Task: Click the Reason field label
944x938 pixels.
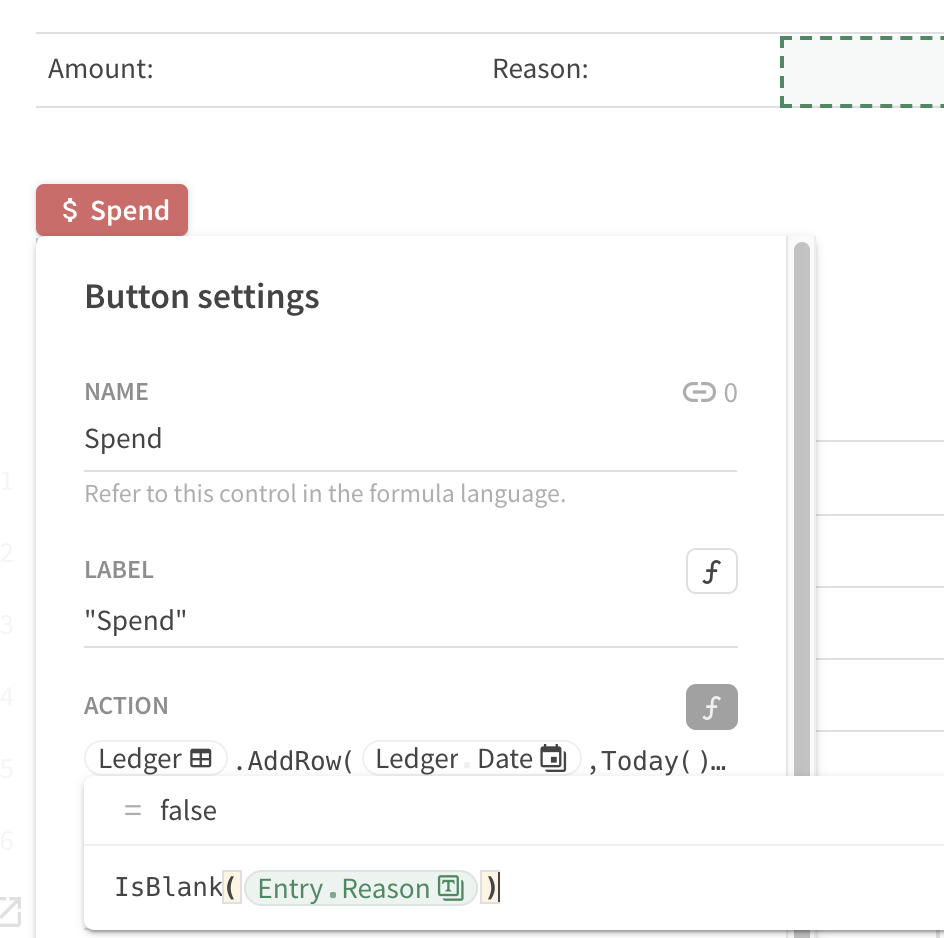Action: pyautogui.click(x=540, y=70)
